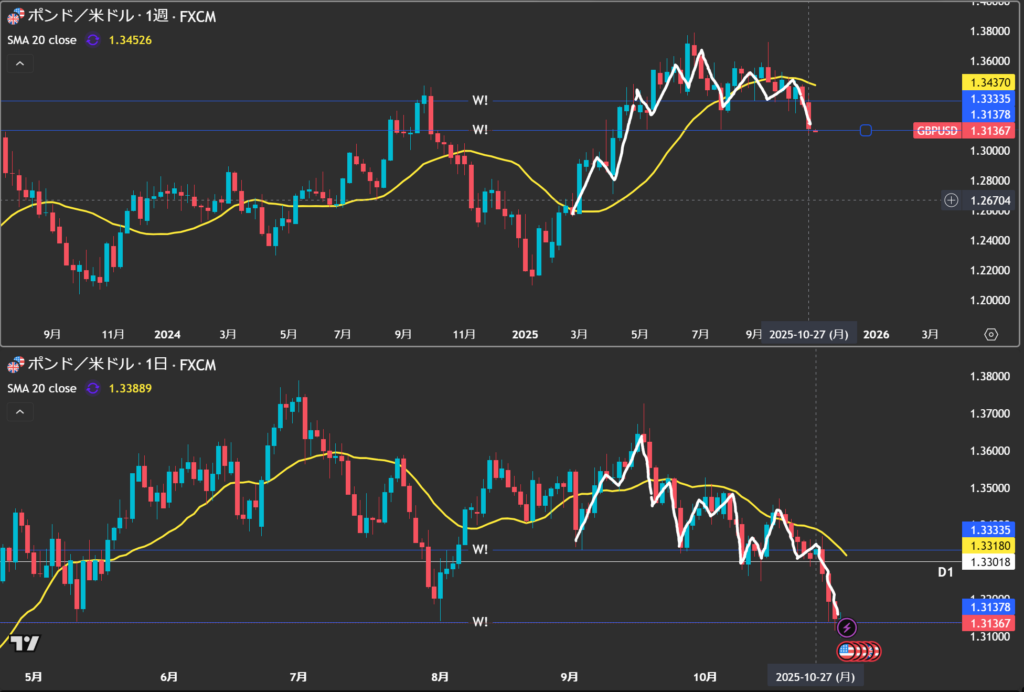Click the TradingView logo on the daily chart

point(27,643)
